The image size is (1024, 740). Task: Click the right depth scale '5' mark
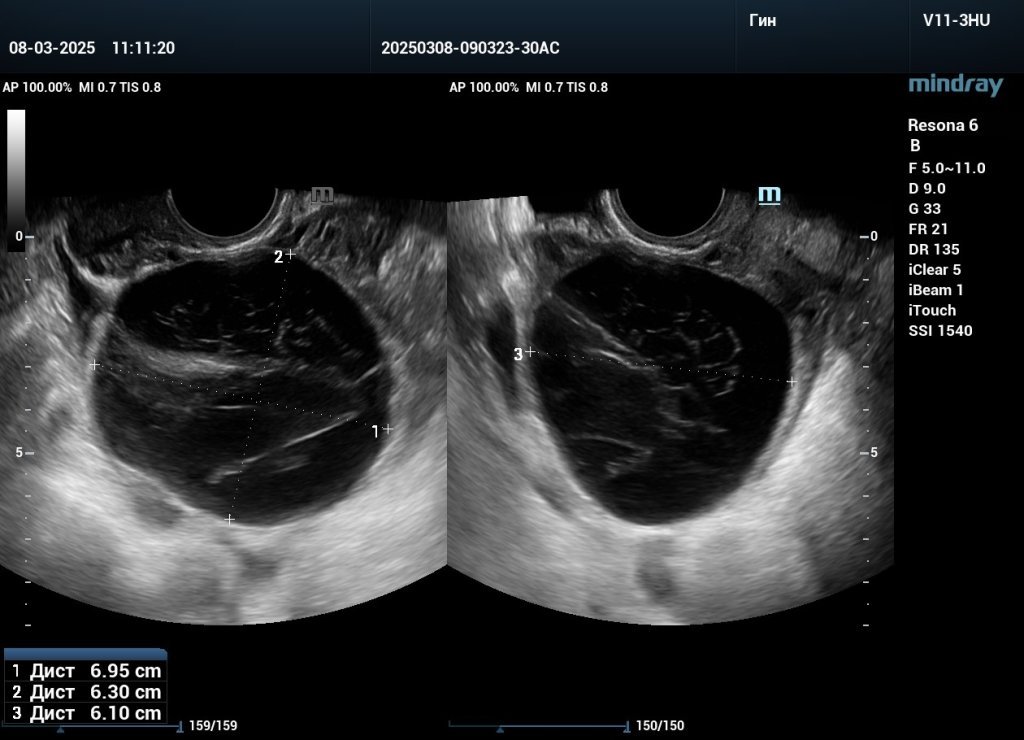pyautogui.click(x=874, y=453)
